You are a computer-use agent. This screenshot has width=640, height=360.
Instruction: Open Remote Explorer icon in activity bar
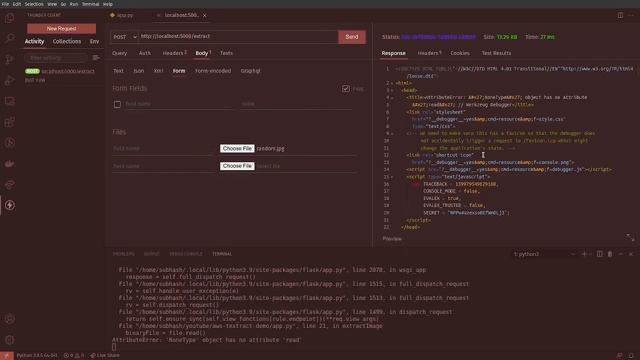10,101
